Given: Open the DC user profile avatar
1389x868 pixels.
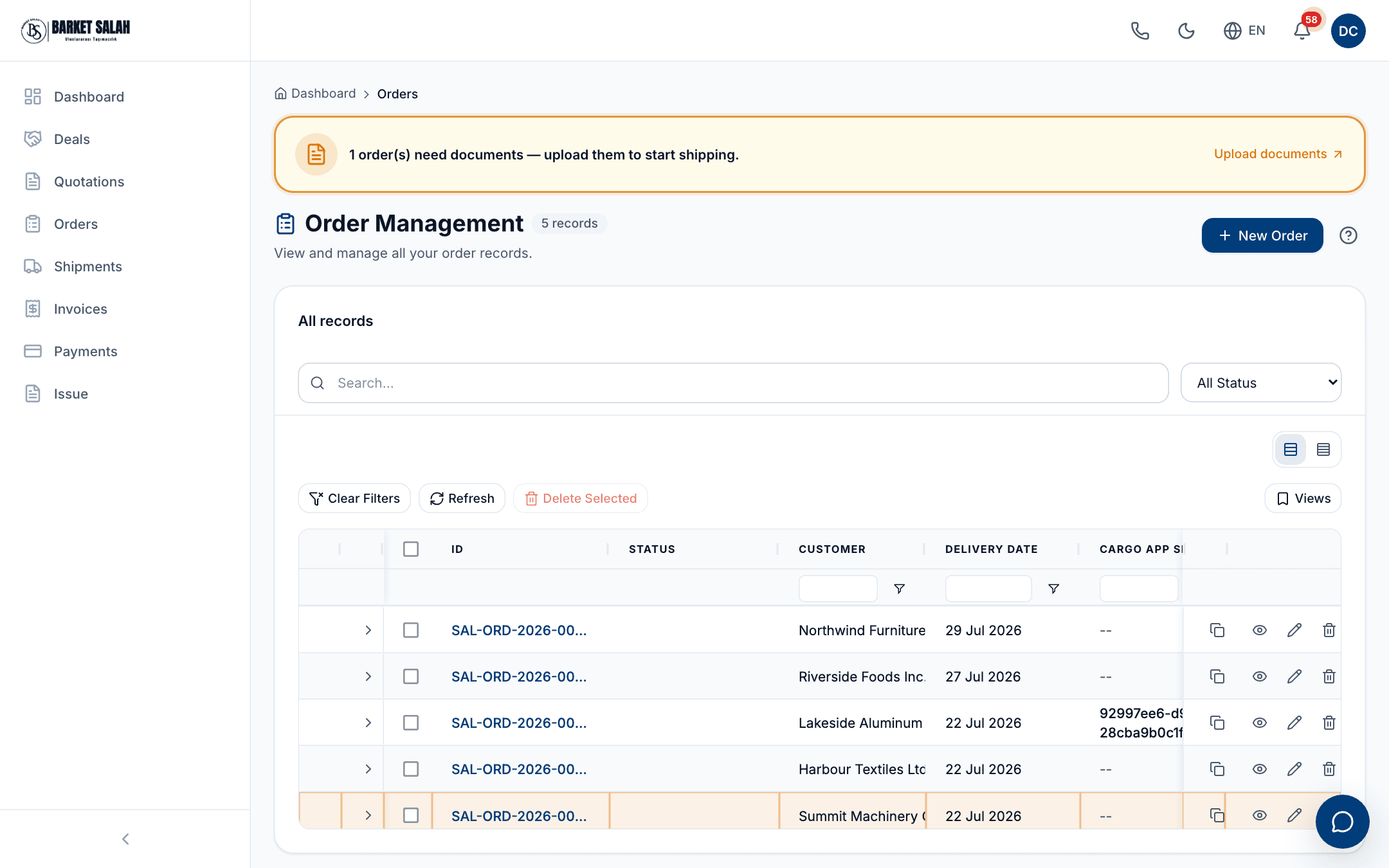Looking at the screenshot, I should point(1348,31).
